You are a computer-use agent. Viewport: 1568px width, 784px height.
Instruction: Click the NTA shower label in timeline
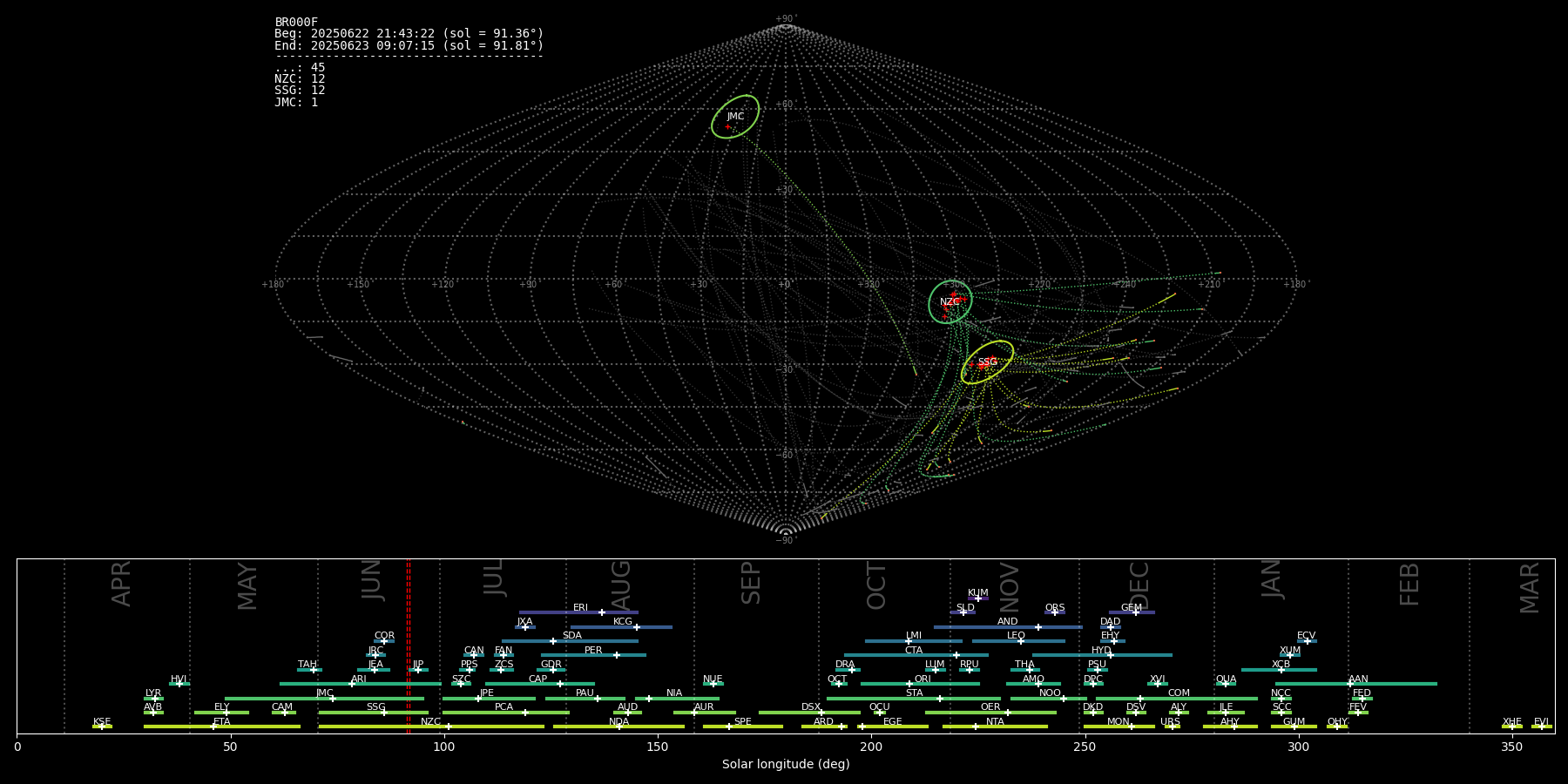tap(995, 722)
